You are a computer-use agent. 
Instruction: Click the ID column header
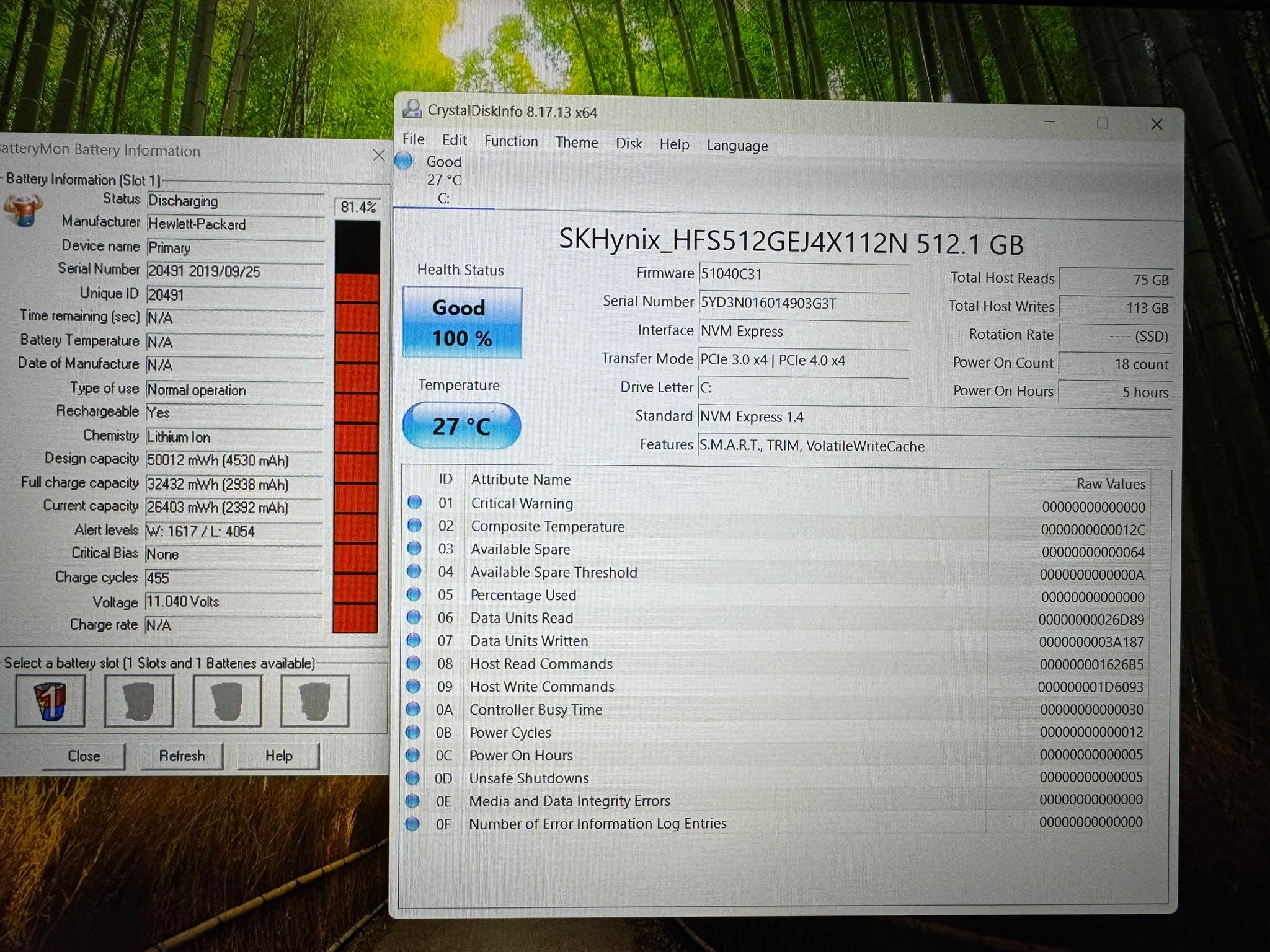point(445,479)
